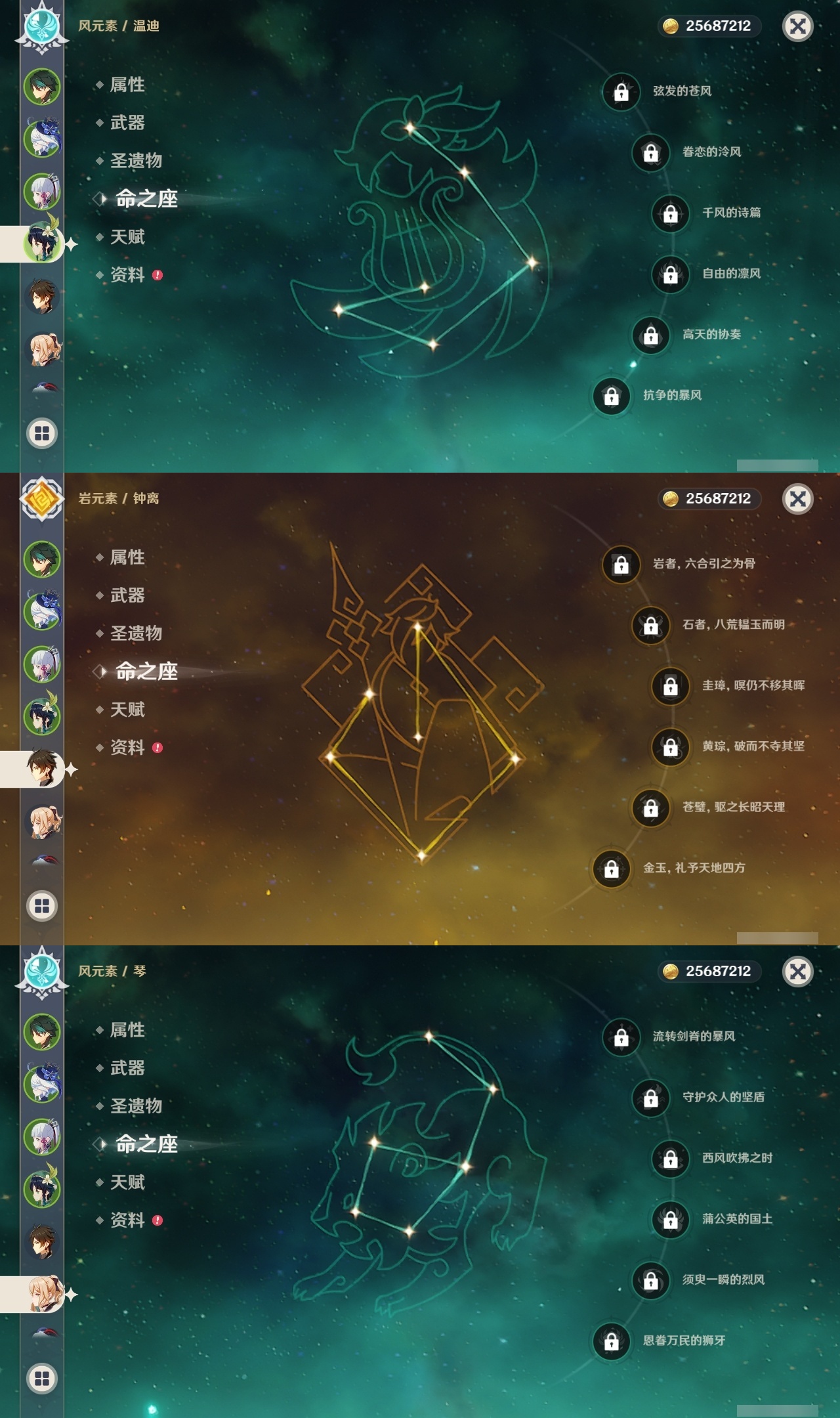Open 资料 tab in Jean panel
This screenshot has height=1418, width=840.
click(x=127, y=1220)
